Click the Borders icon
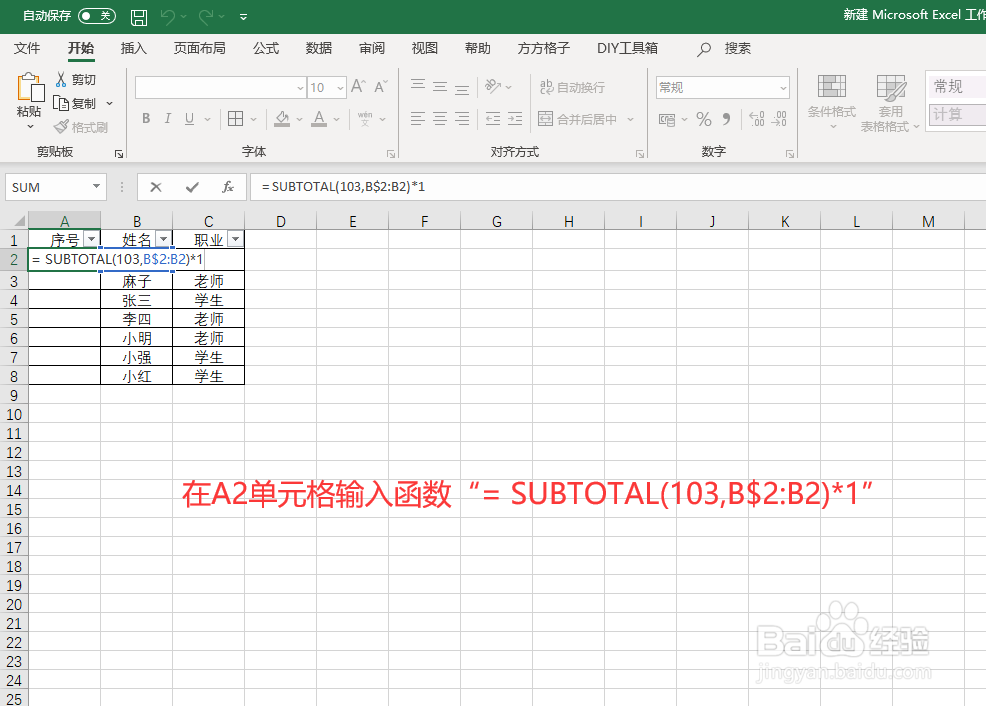Image resolution: width=986 pixels, height=706 pixels. [x=235, y=118]
